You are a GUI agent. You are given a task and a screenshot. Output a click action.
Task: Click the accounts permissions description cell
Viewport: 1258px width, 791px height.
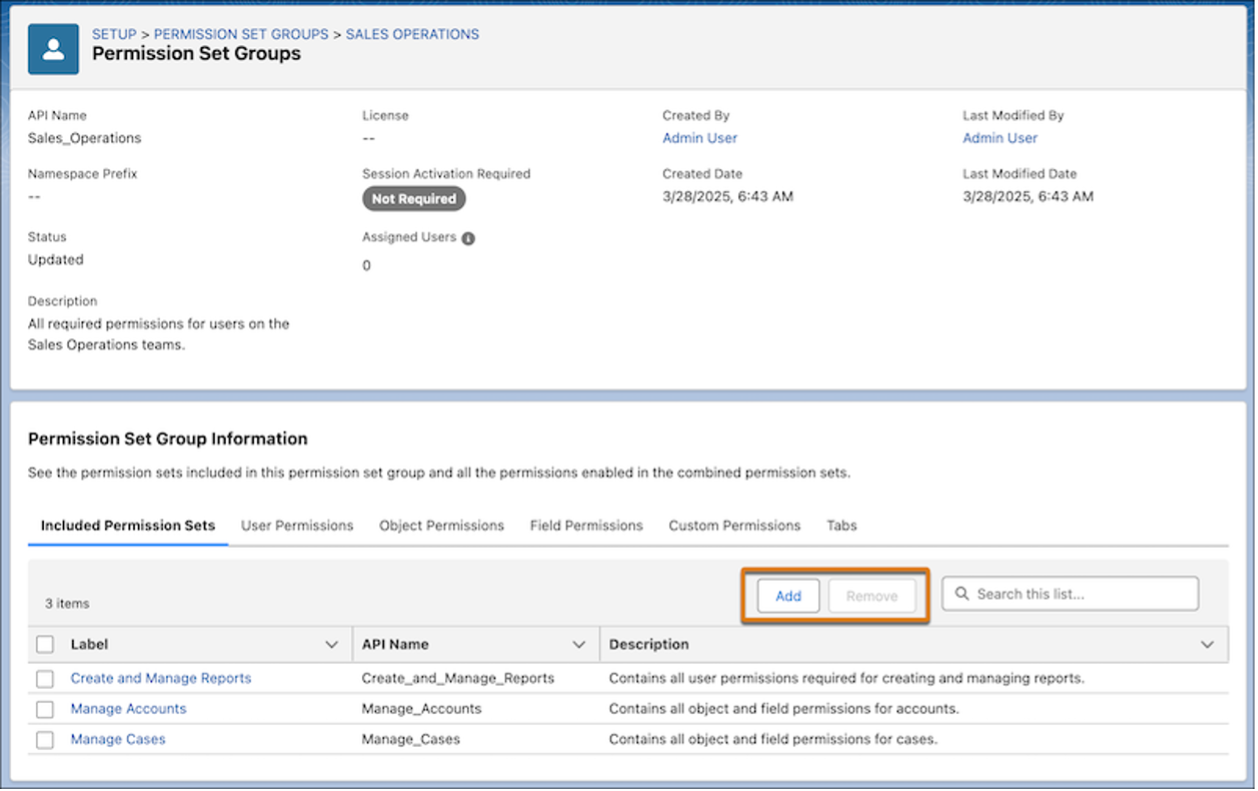784,709
